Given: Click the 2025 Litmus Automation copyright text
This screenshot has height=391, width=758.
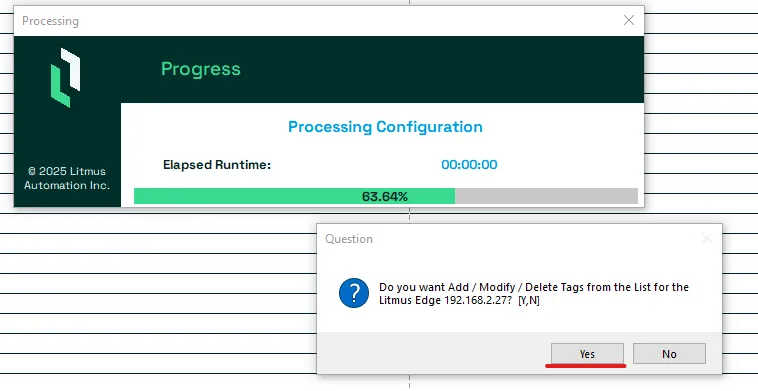Looking at the screenshot, I should tap(67, 178).
